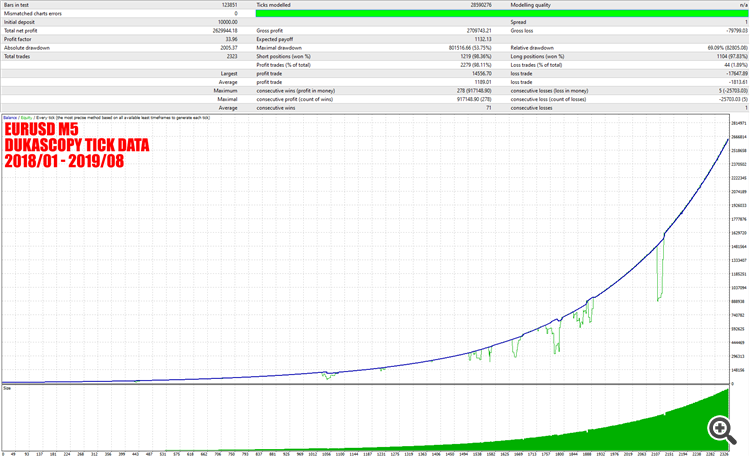750x457 pixels.
Task: Click the 'Equity' legend label above chart
Action: (x=26, y=118)
